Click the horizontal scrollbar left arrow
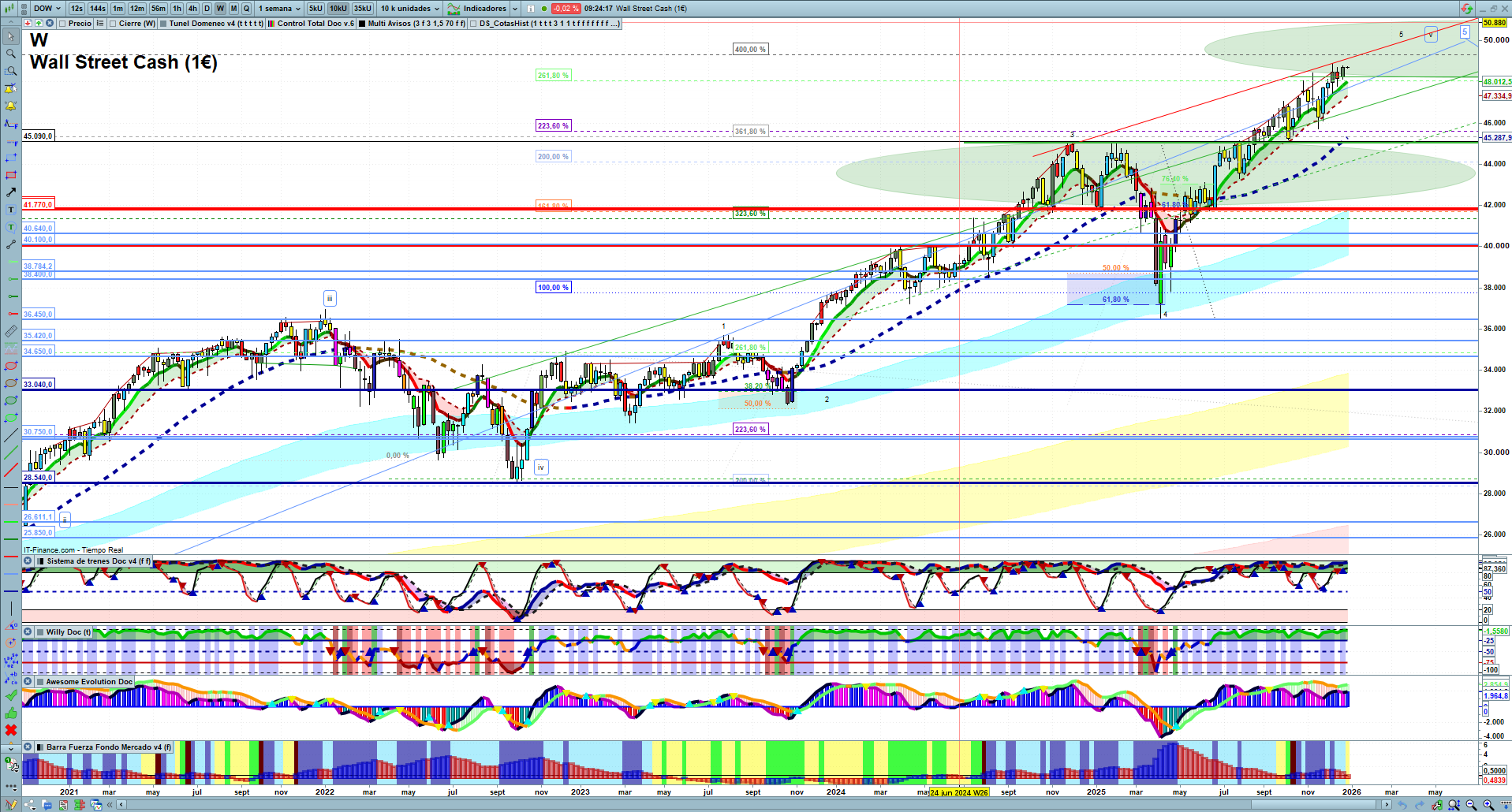The height and width of the screenshot is (812, 1512). [121, 805]
